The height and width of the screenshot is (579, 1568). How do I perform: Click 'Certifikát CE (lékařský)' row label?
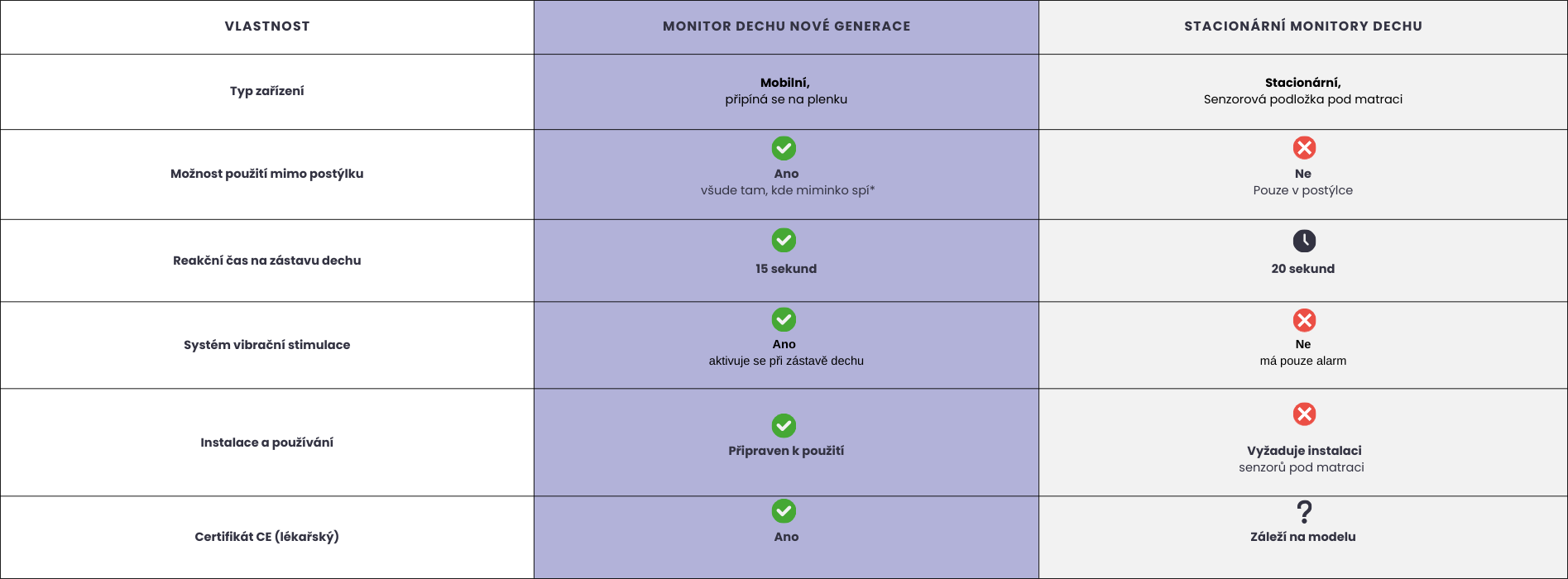click(267, 537)
